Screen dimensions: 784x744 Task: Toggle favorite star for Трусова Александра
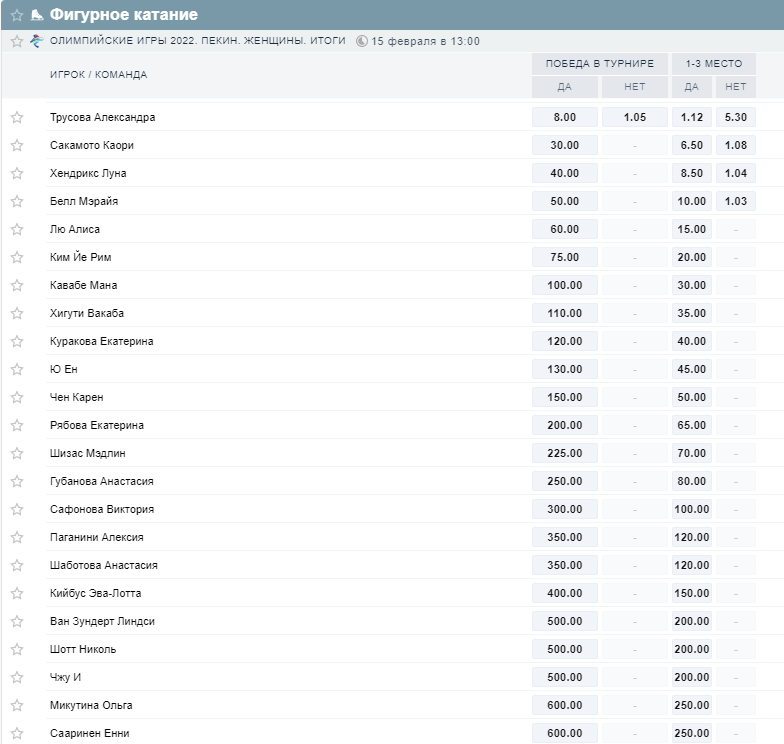(x=17, y=117)
